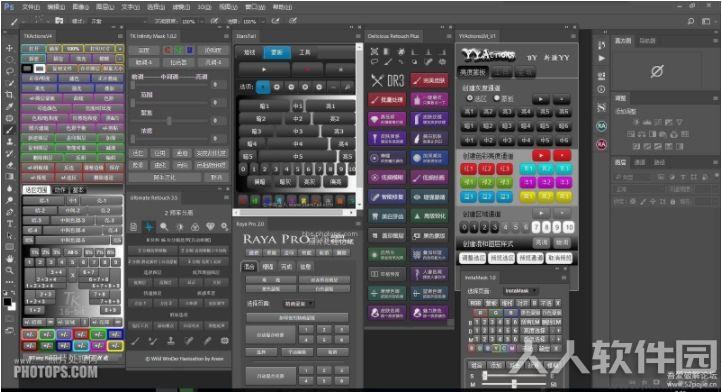Open the red KA plugin icon

[601, 144]
